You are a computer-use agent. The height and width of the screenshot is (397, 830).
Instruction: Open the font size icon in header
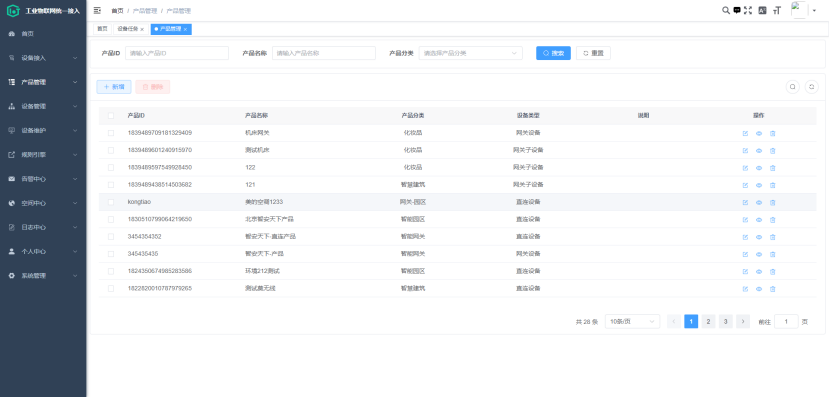[777, 10]
